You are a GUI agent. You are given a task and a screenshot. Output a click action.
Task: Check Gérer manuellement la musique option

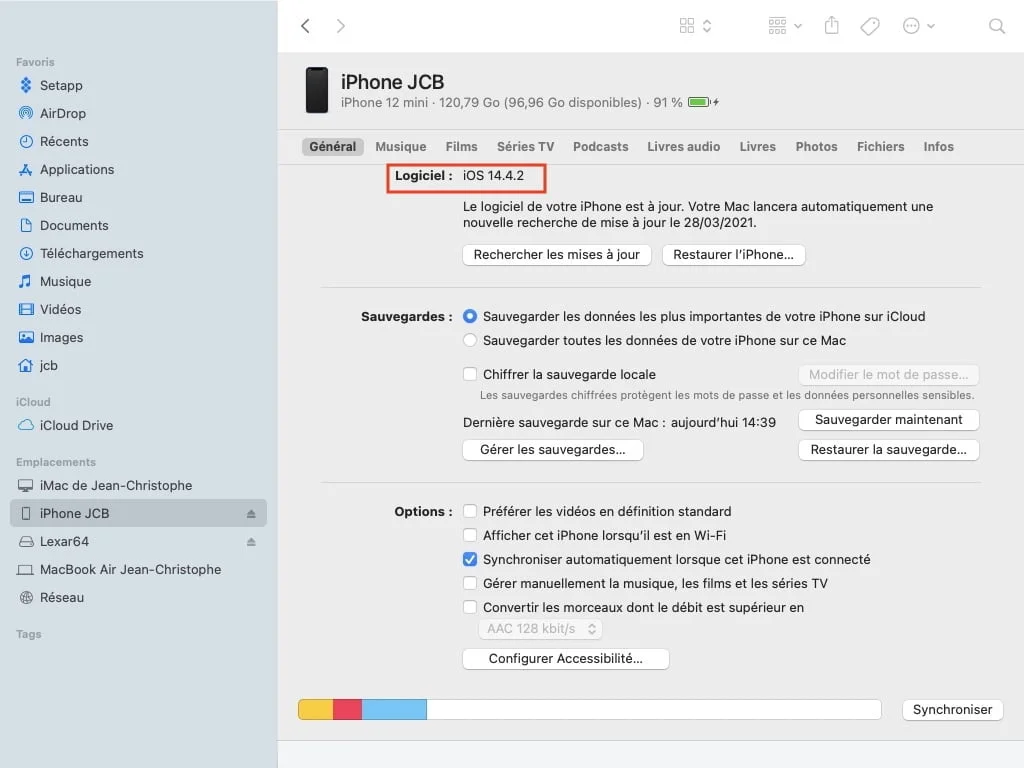470,584
